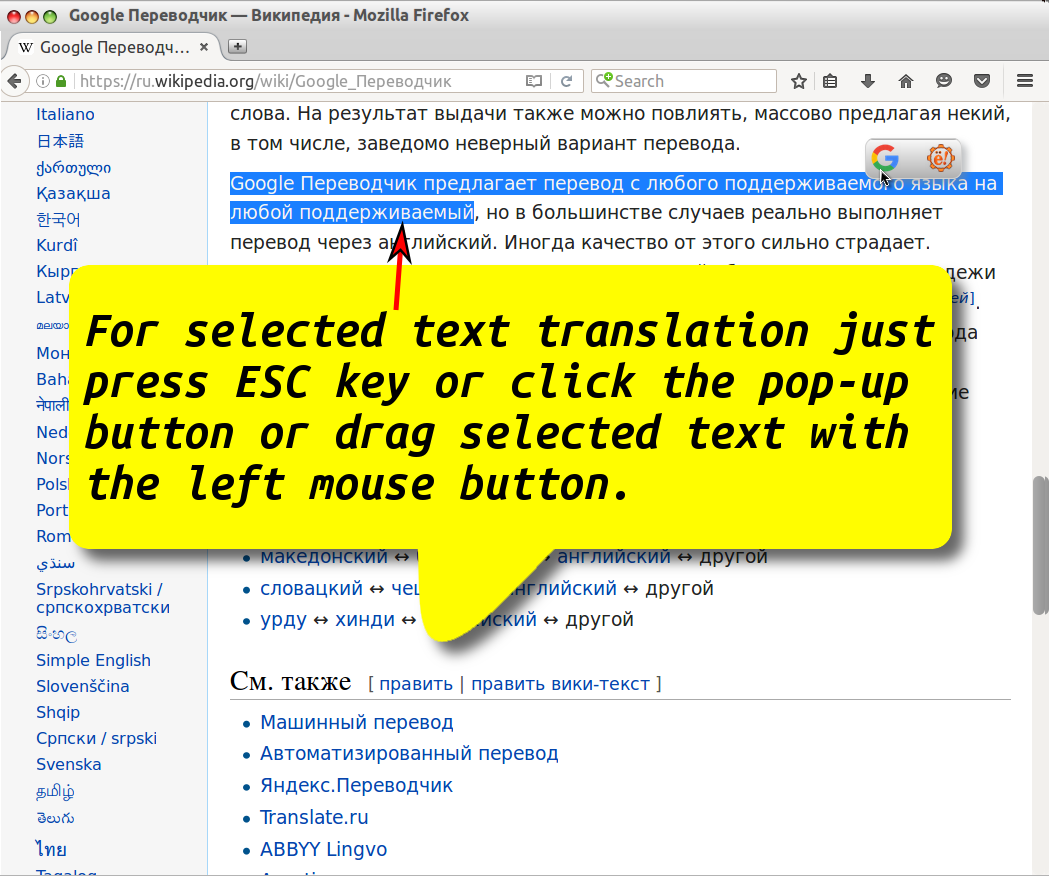Open the downloads arrow icon
Viewport: 1050px width, 876px height.
(868, 81)
